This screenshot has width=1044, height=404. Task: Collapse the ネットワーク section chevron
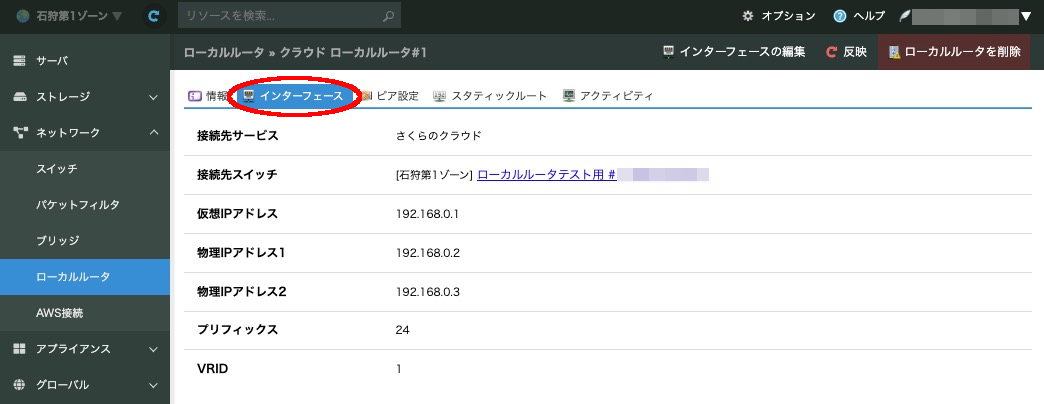point(153,132)
